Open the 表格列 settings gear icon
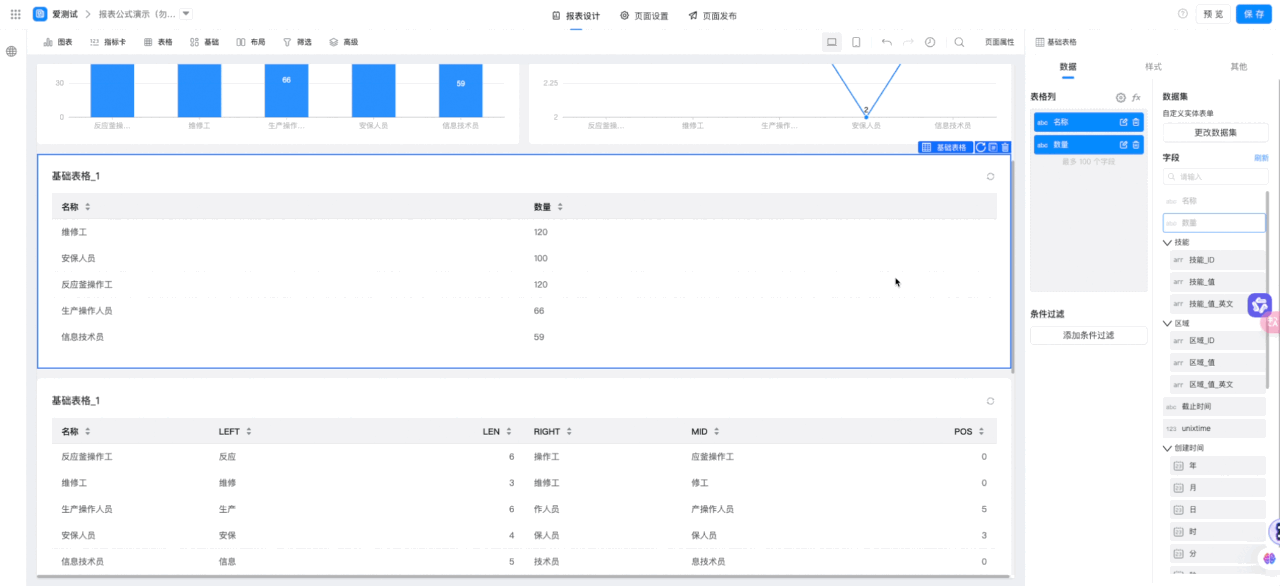The height and width of the screenshot is (586, 1280). click(x=1121, y=98)
